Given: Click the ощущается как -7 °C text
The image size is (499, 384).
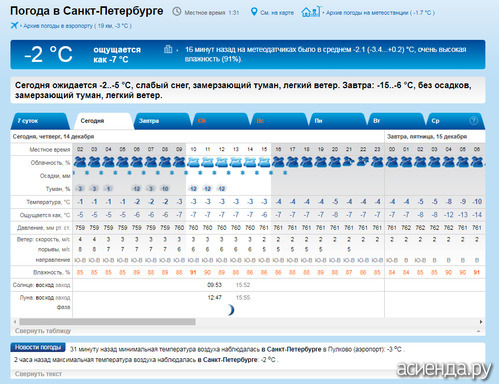Looking at the screenshot, I should (117, 54).
